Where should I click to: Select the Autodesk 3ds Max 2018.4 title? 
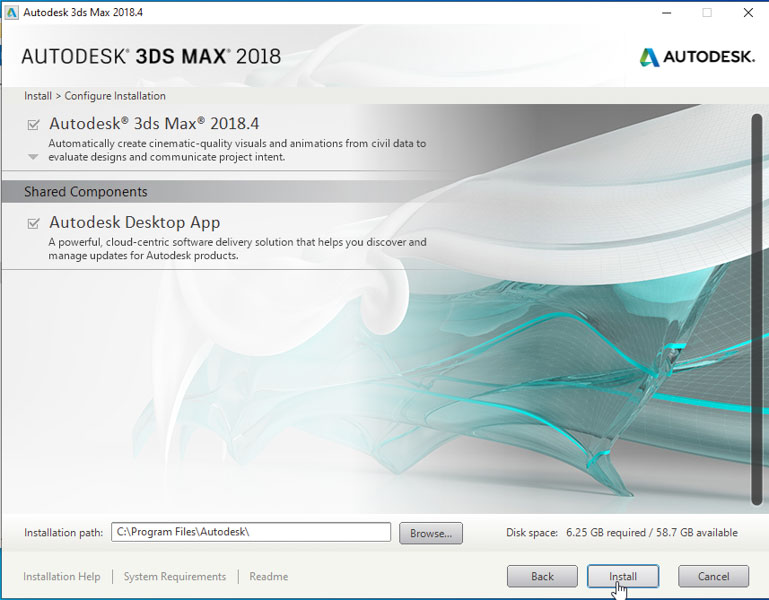tap(154, 123)
